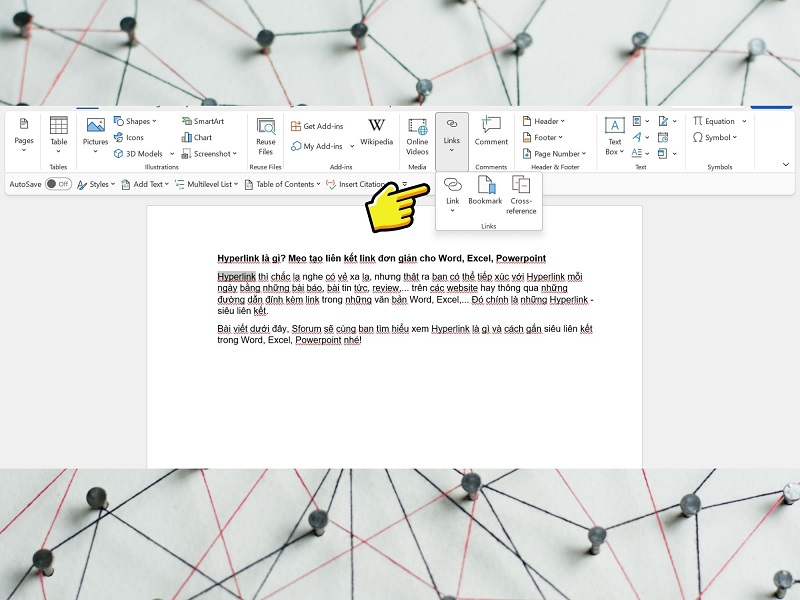The image size is (800, 600).
Task: Launch the Wikipedia add-in
Action: click(x=377, y=132)
